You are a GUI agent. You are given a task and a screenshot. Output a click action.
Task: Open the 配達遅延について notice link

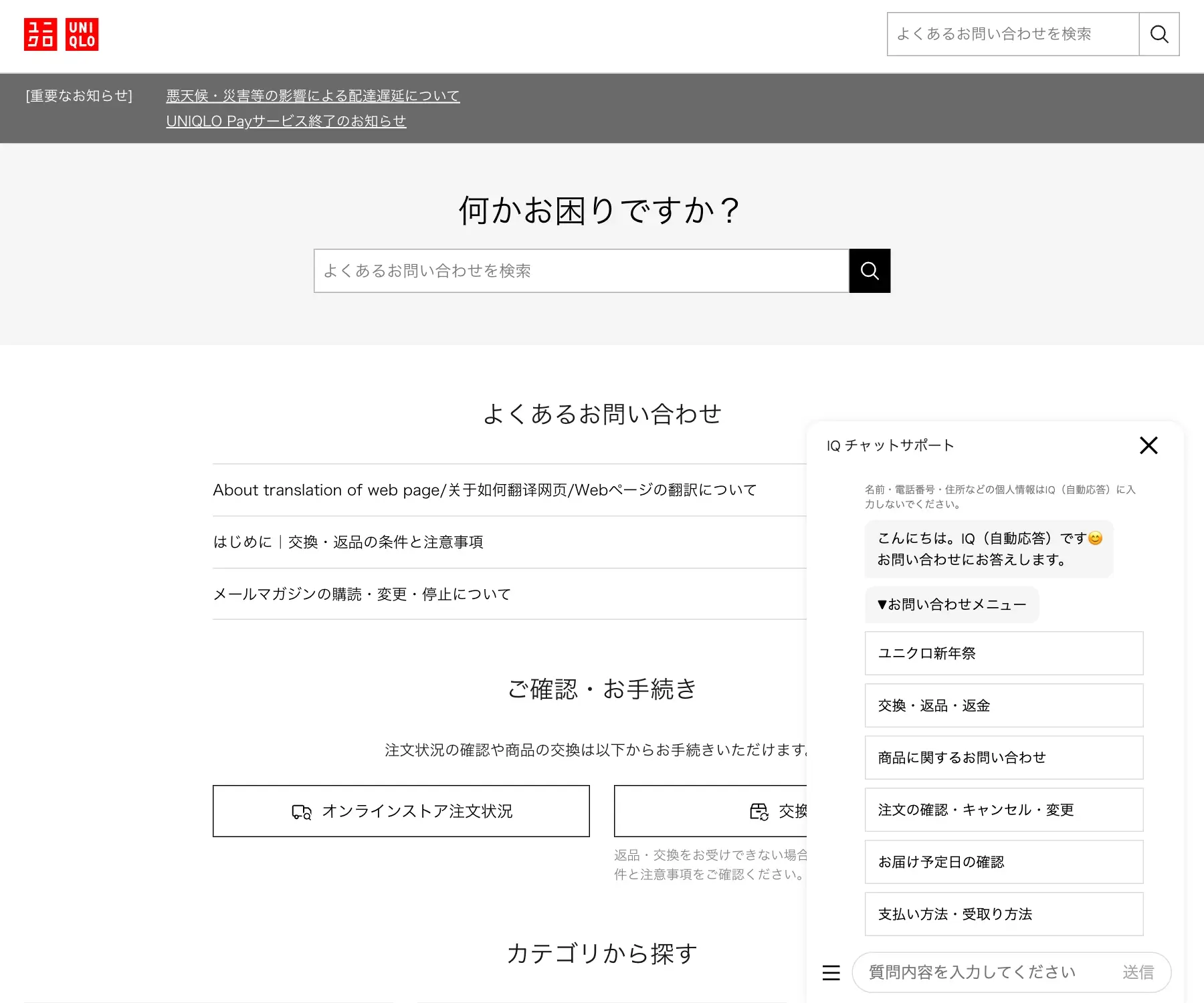pyautogui.click(x=312, y=96)
